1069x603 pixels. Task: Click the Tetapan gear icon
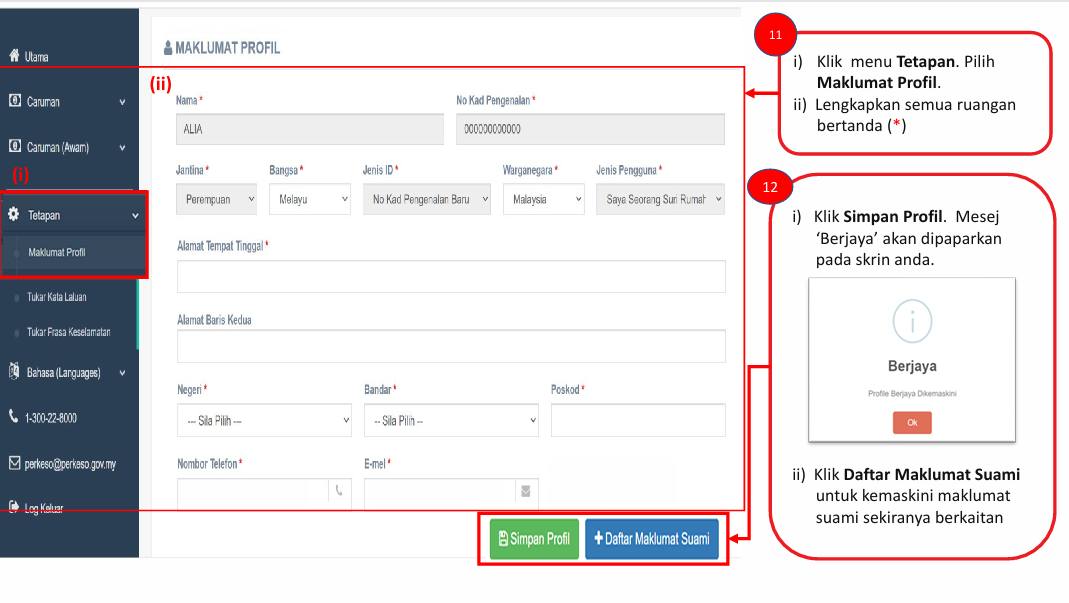[14, 215]
